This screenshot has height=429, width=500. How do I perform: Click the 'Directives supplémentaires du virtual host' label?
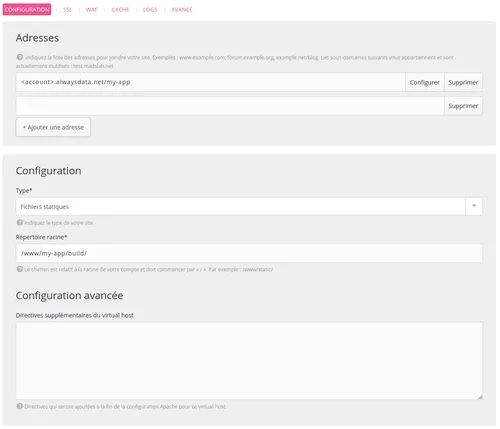click(75, 315)
